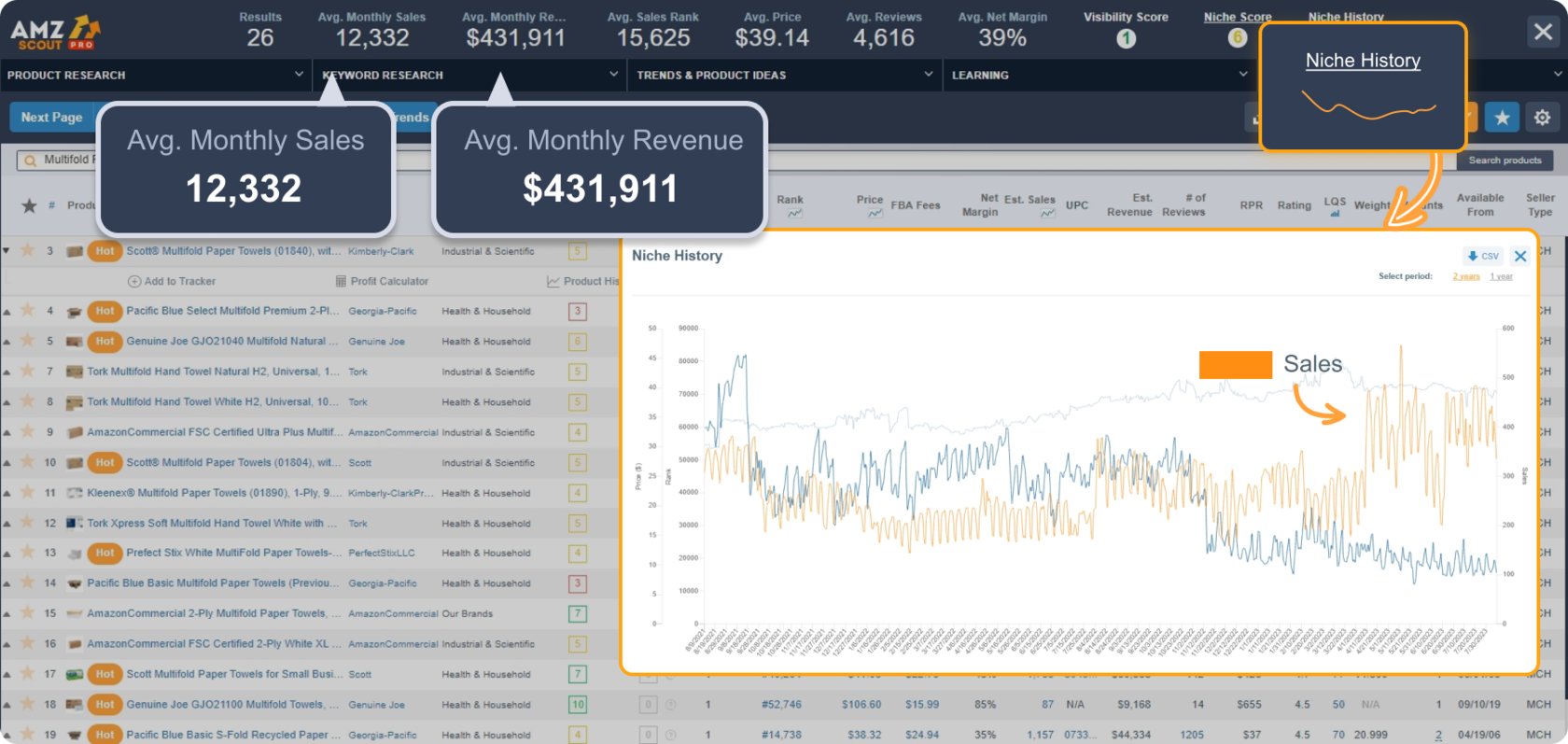
Task: Star product 9 AmazonCommercial Ultra Plus
Action: click(27, 431)
